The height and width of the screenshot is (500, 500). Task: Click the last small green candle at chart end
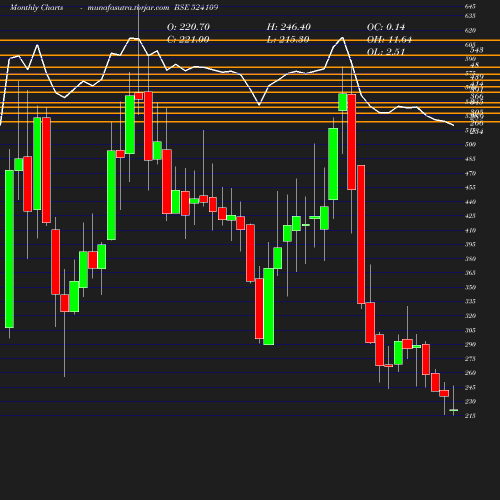tap(454, 410)
